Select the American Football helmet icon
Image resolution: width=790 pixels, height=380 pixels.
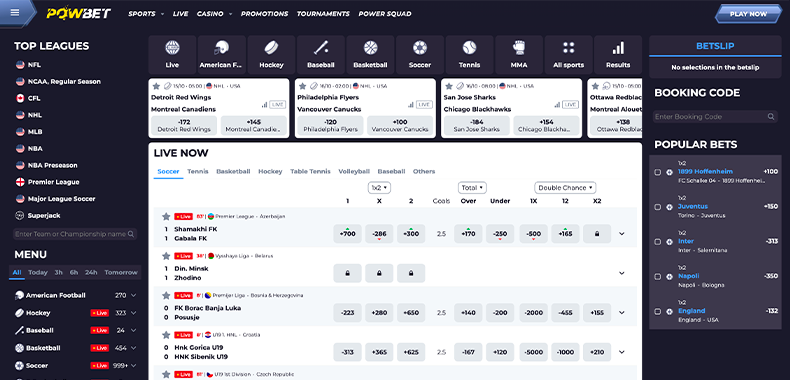[222, 48]
